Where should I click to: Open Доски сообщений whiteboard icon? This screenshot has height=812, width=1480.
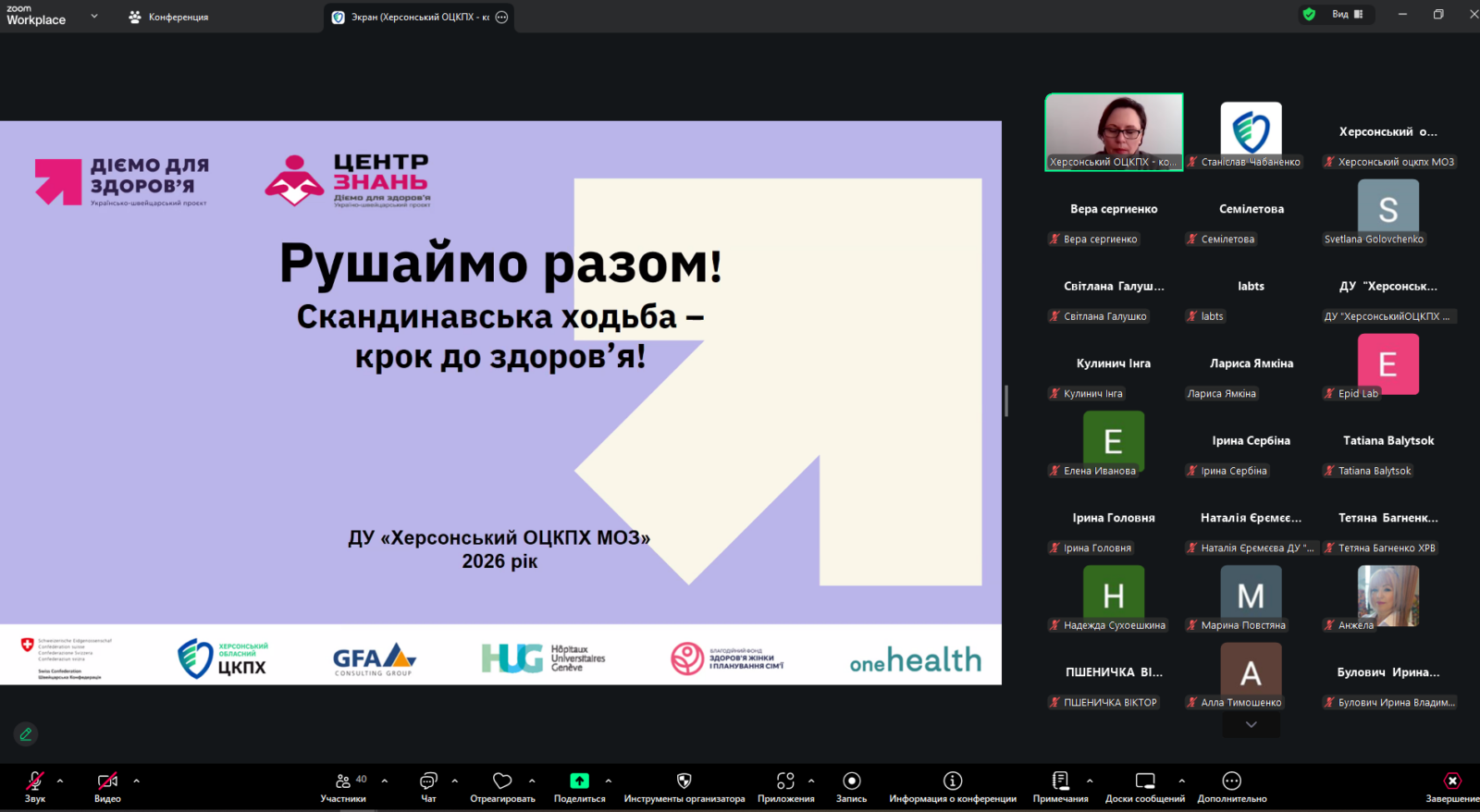(x=1144, y=781)
